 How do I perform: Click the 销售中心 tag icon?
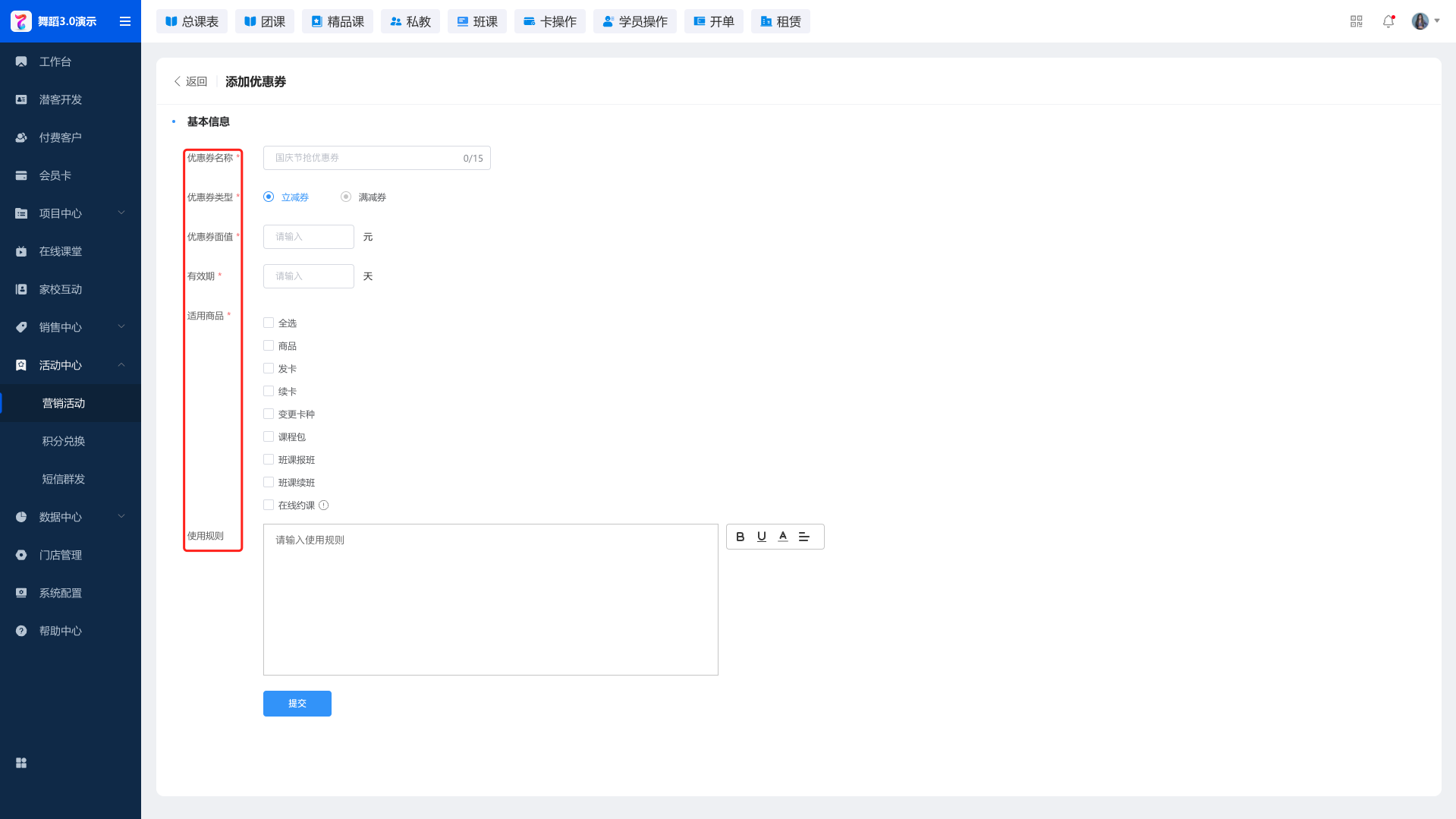pos(21,327)
